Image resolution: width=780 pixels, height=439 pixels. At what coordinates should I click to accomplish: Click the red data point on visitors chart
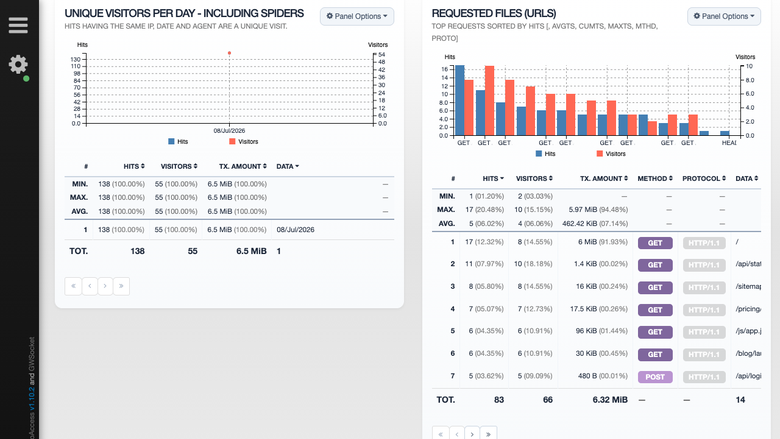point(229,53)
